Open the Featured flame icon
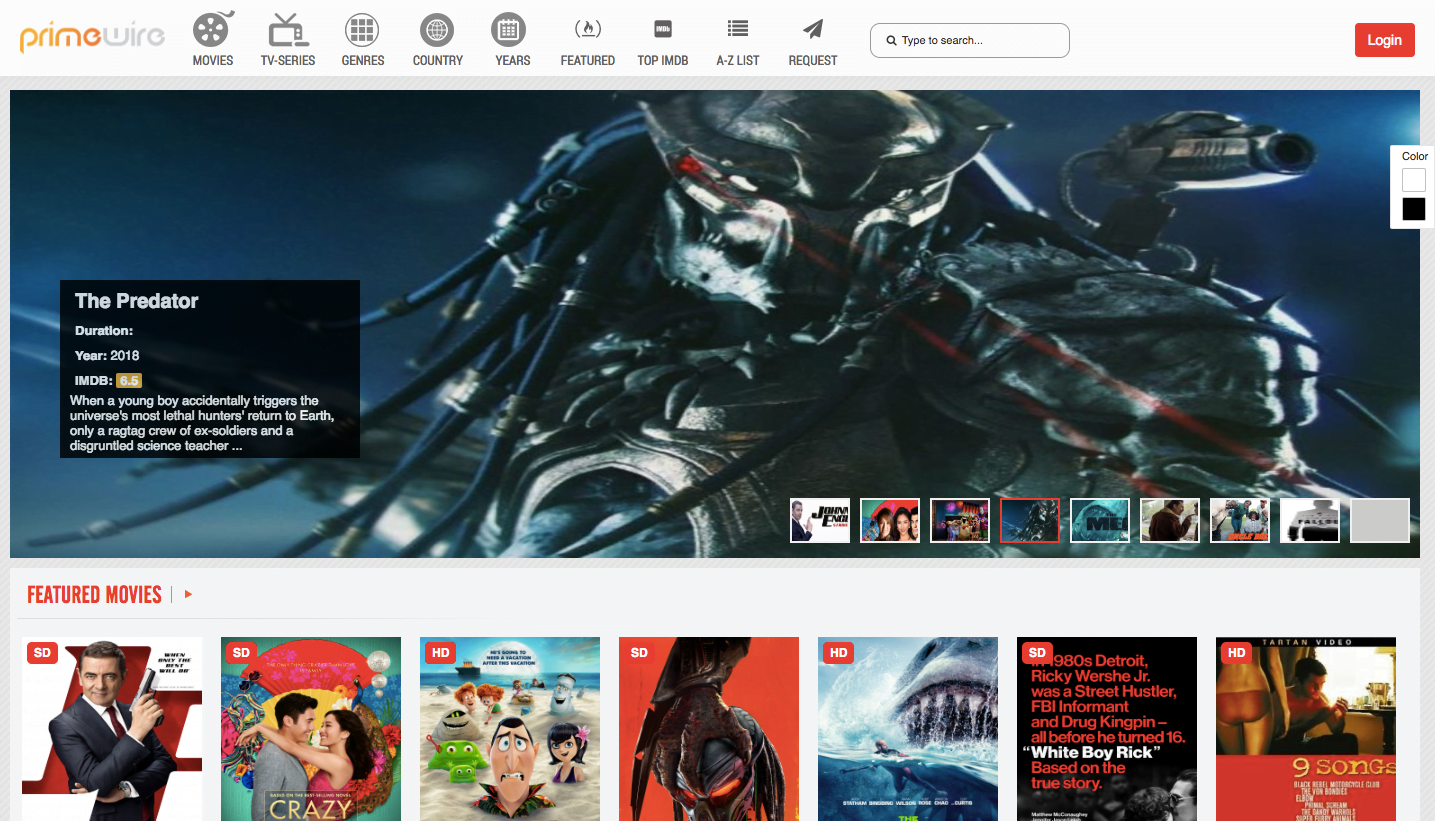Image resolution: width=1435 pixels, height=821 pixels. click(x=588, y=29)
